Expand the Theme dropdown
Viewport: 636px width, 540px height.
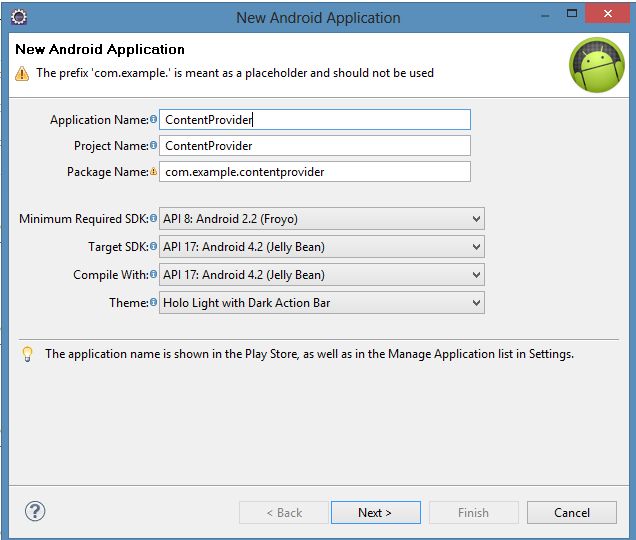(x=321, y=303)
